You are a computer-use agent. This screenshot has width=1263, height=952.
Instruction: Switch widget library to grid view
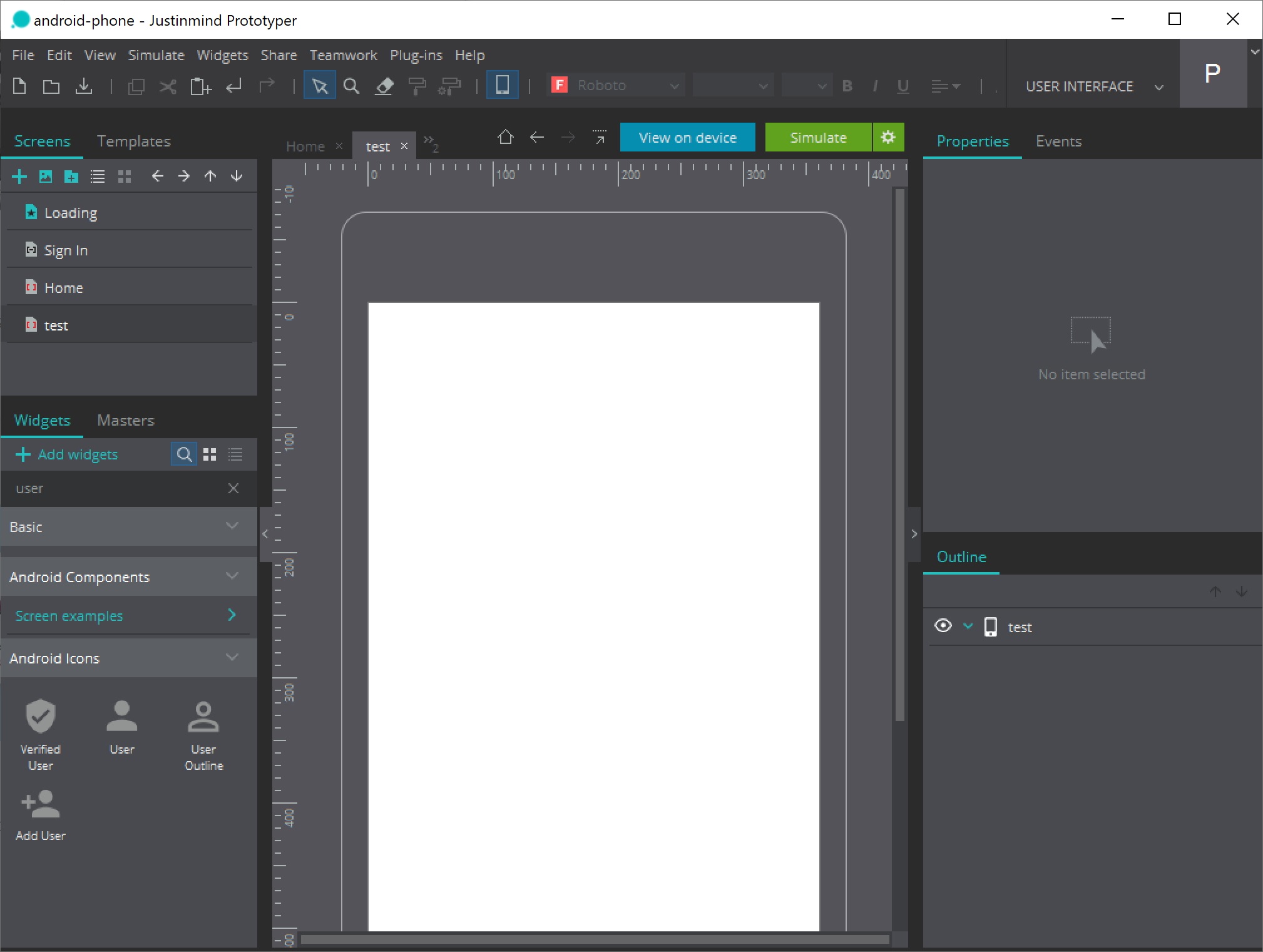point(210,455)
